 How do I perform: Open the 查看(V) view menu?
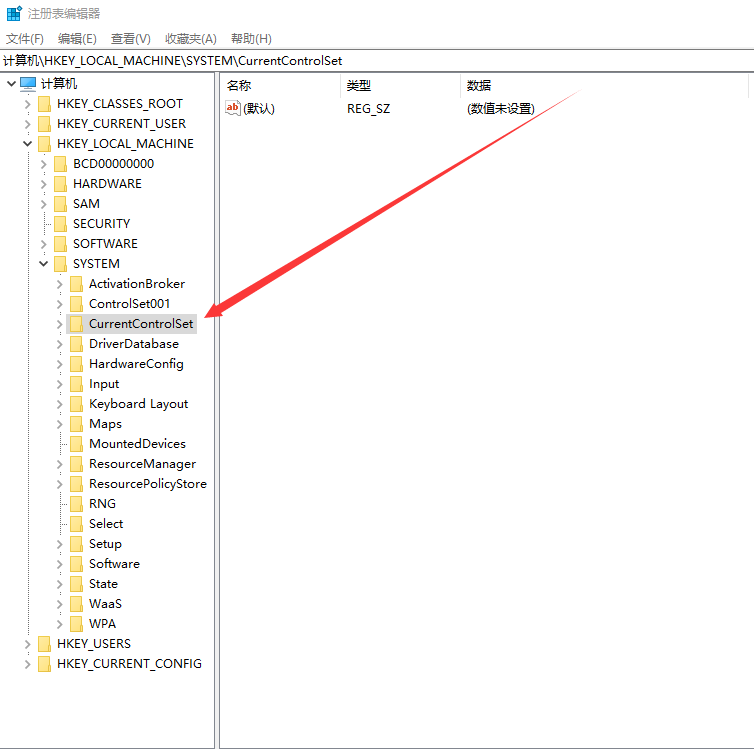131,38
